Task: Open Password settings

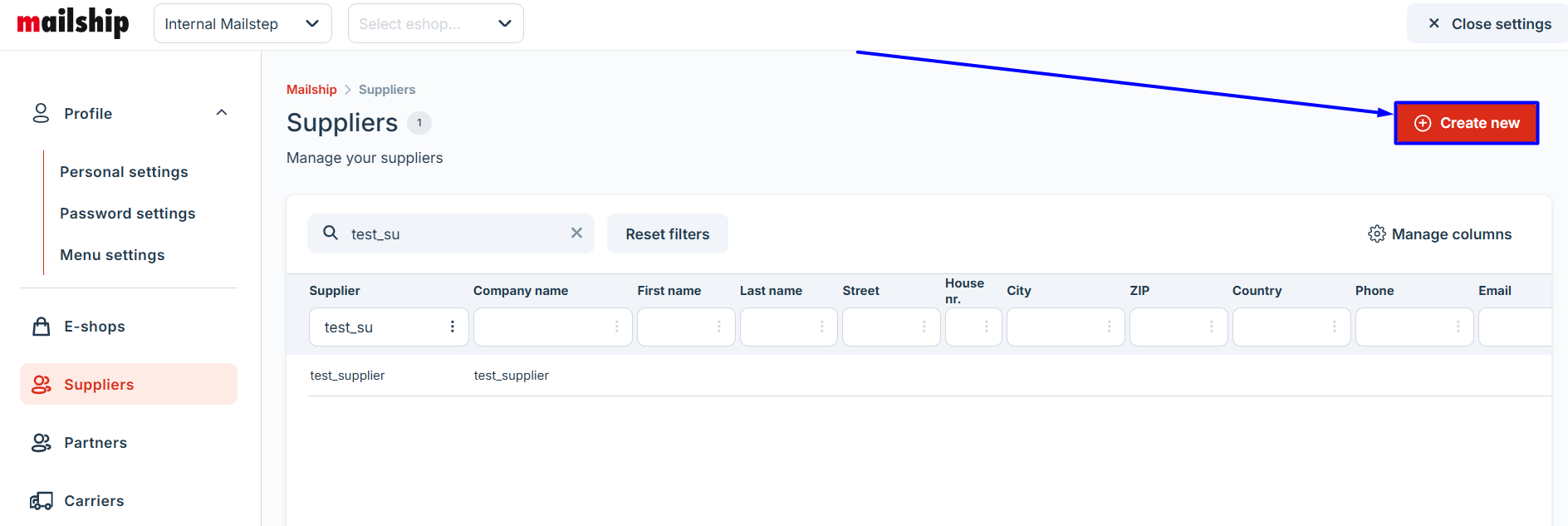Action: 127,214
